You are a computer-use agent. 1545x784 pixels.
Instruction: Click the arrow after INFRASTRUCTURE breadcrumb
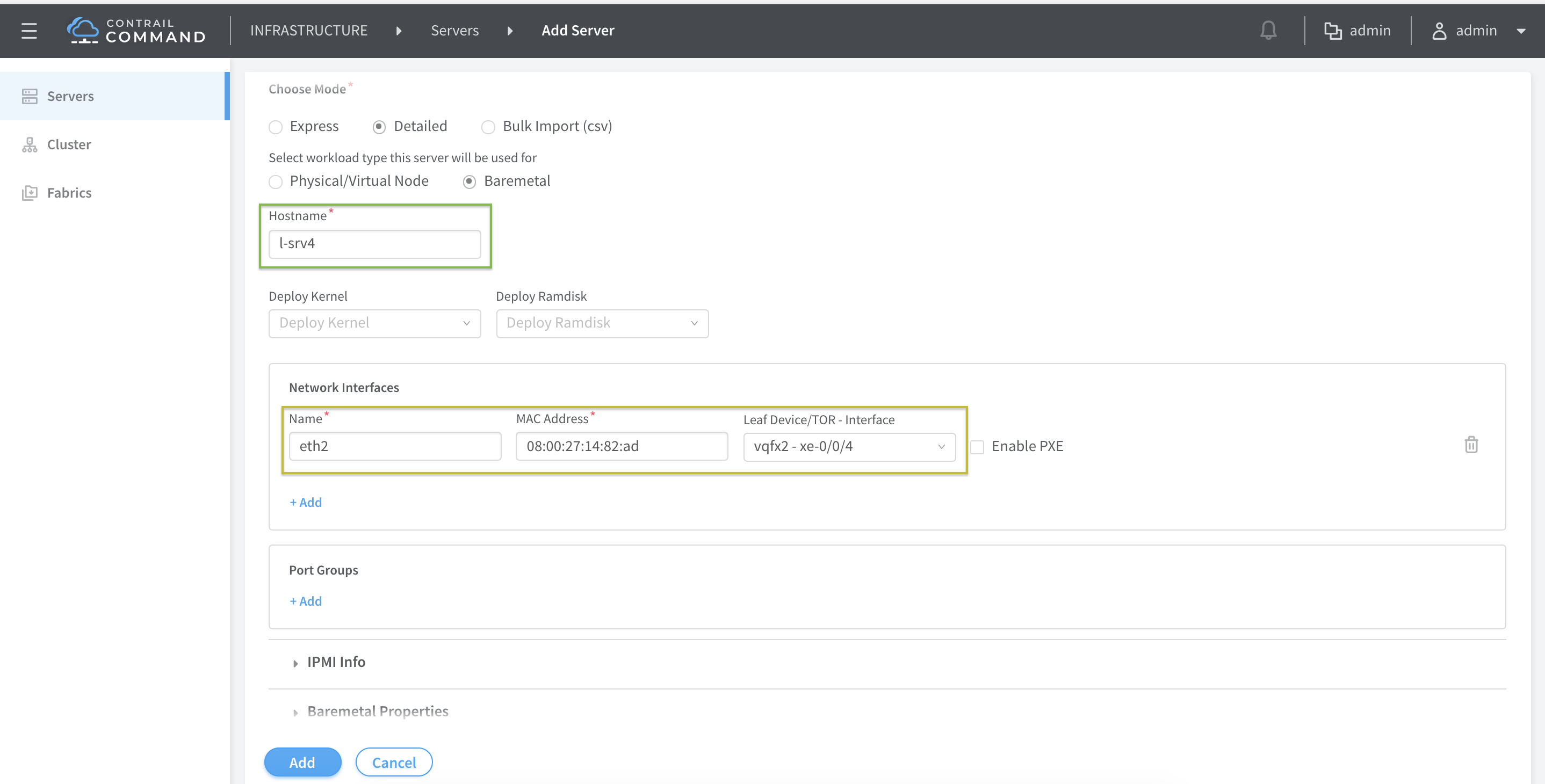(x=399, y=31)
